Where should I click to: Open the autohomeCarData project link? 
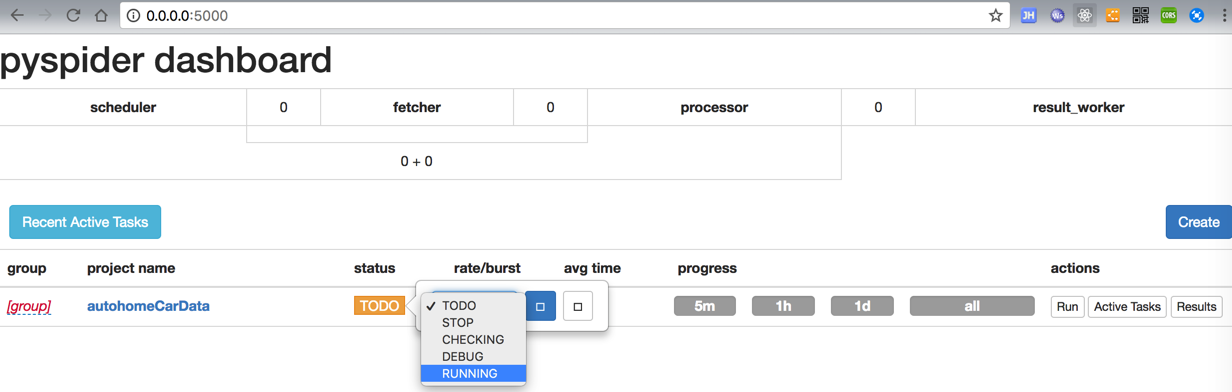coord(148,306)
